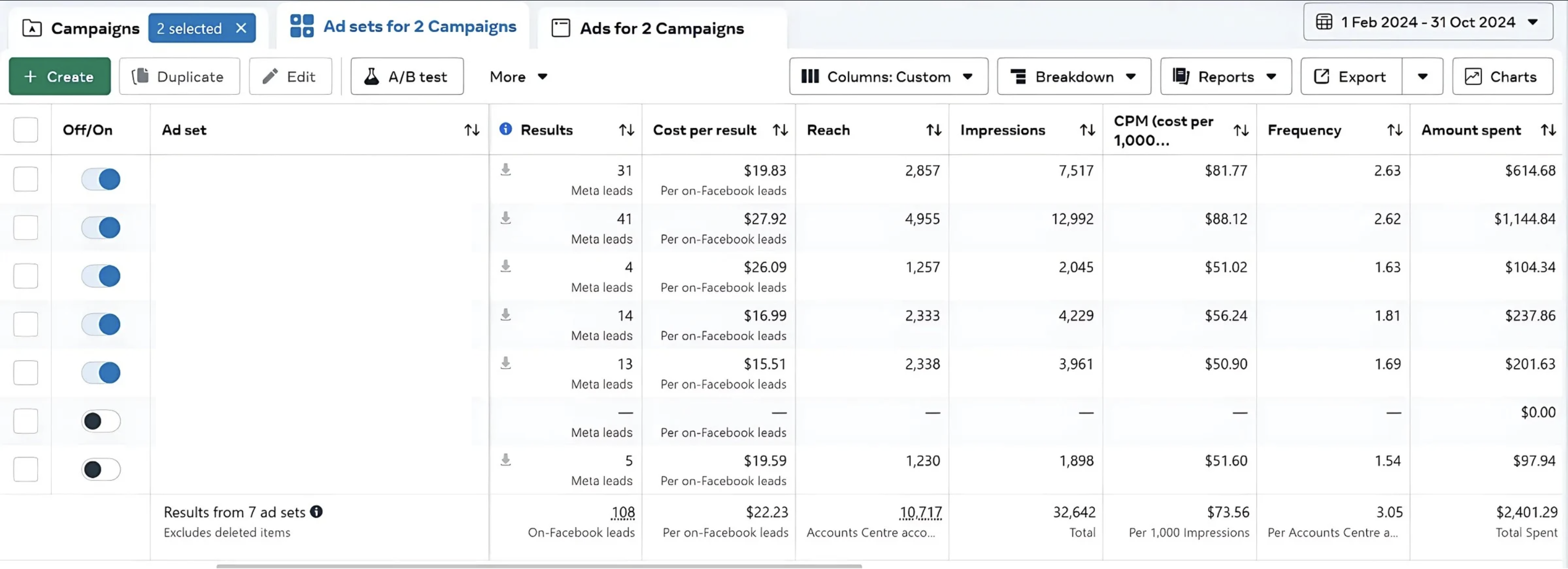Clear the 2 selected campaigns filter

[x=241, y=28]
